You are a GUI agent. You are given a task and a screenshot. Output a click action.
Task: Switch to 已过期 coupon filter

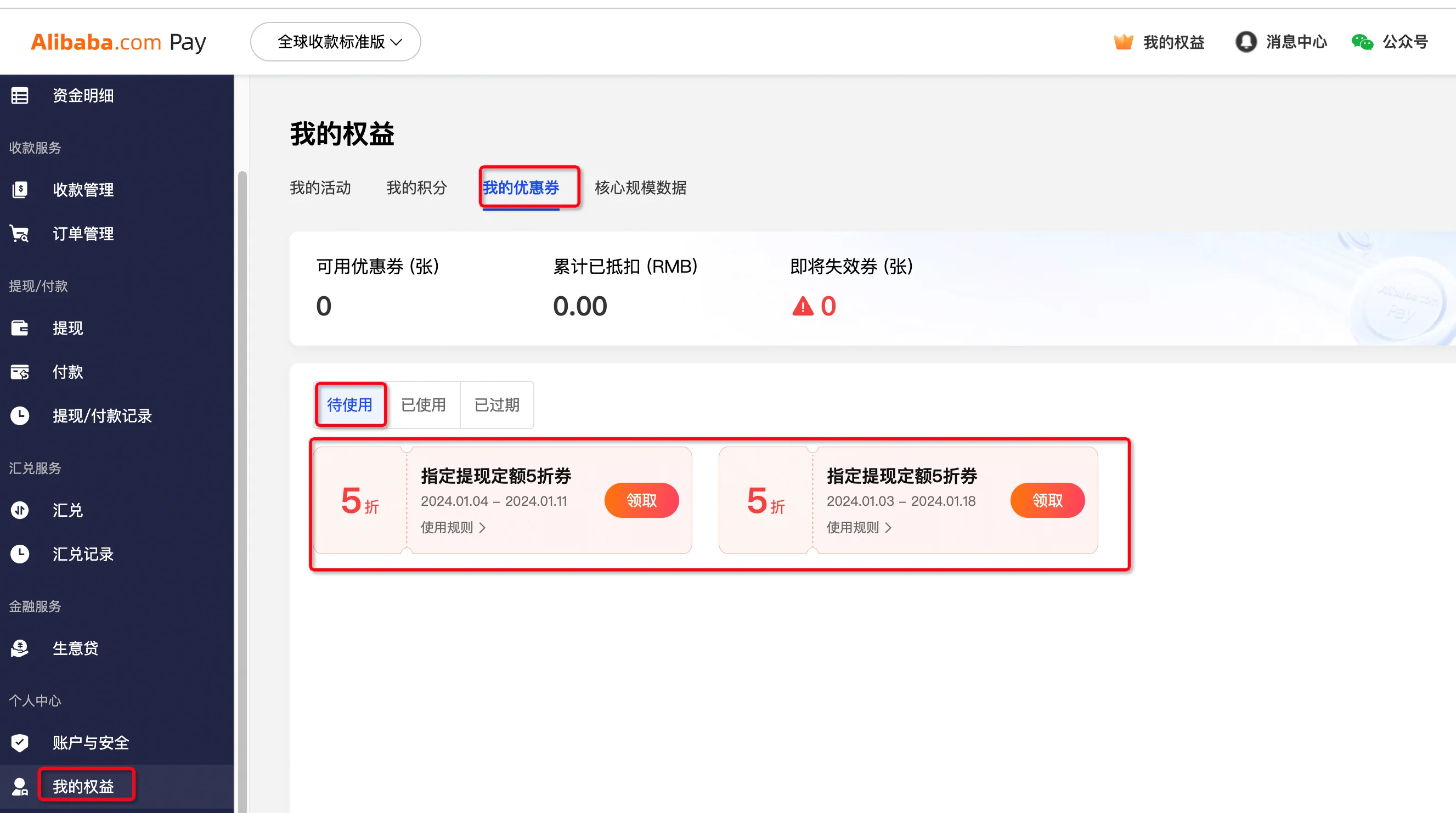pyautogui.click(x=497, y=405)
